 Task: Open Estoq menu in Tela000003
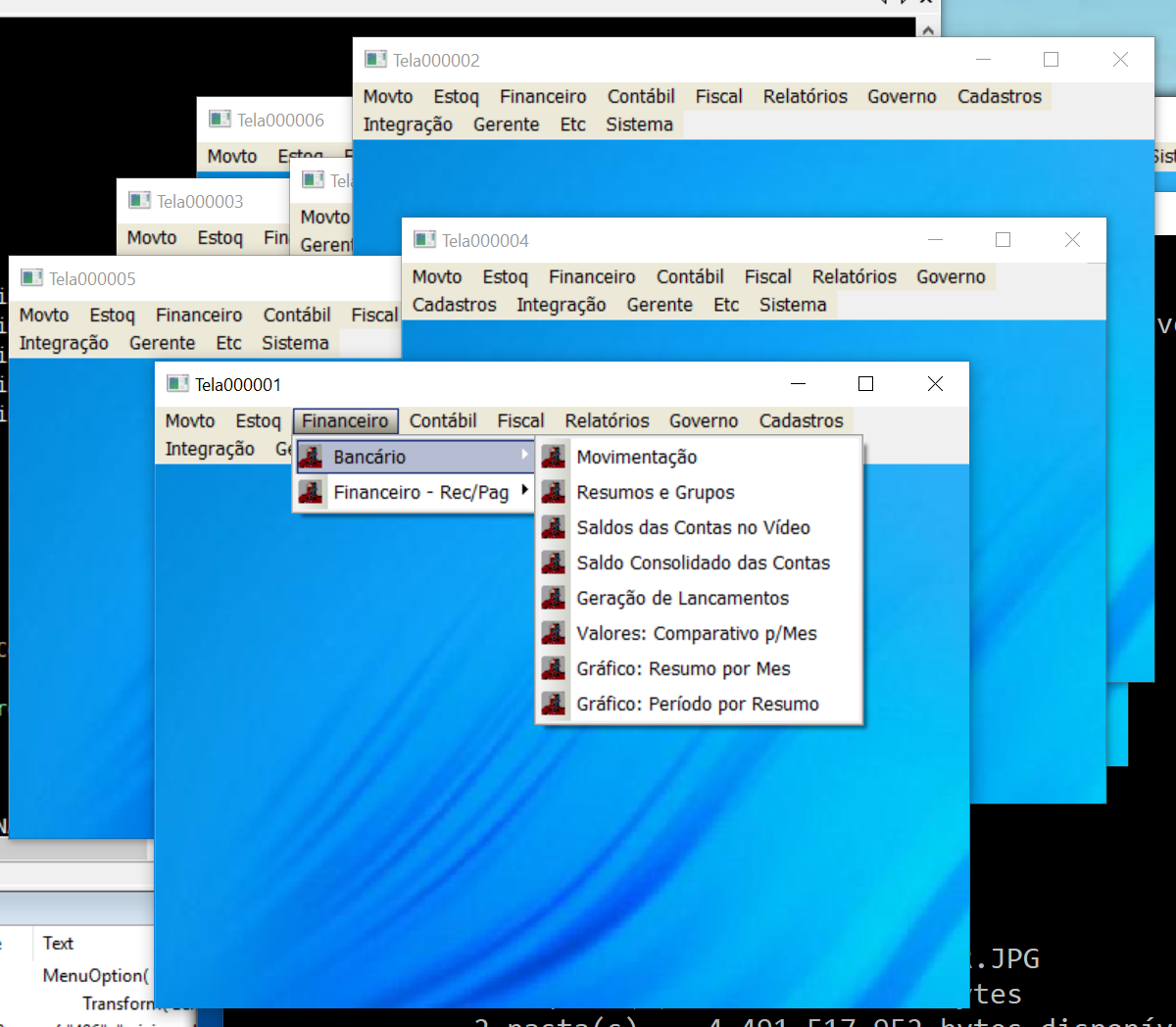pyautogui.click(x=220, y=237)
